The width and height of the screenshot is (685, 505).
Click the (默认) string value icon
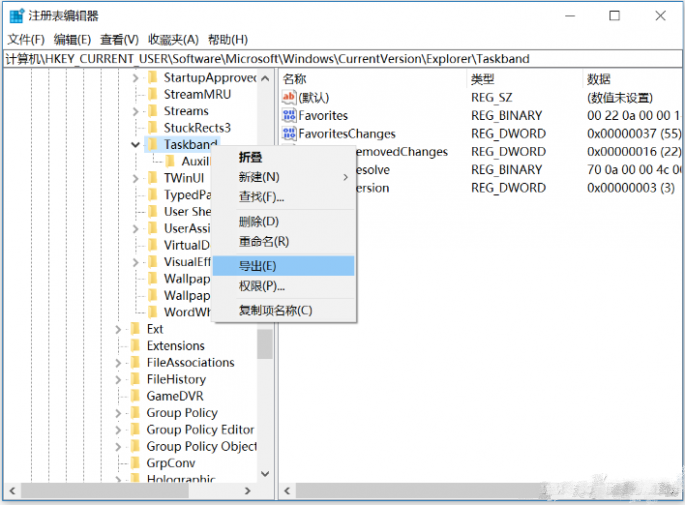(x=289, y=98)
